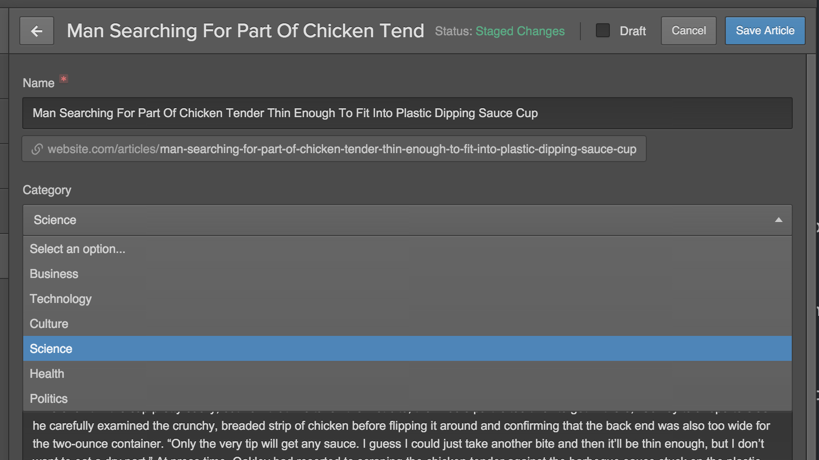Viewport: 819px width, 460px height.
Task: Save the article
Action: pos(765,31)
